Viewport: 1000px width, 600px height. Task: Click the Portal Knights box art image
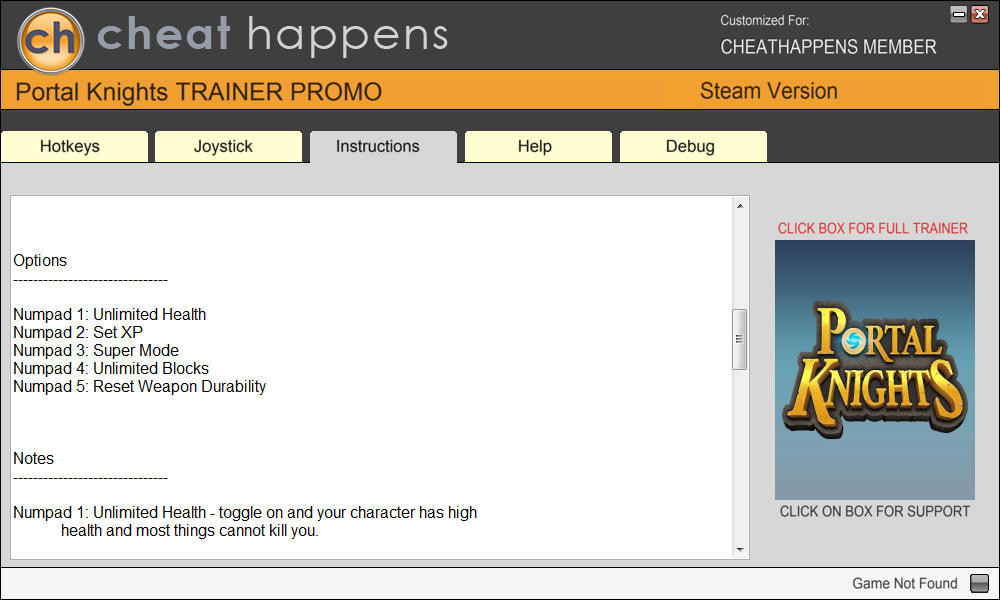pyautogui.click(x=874, y=370)
